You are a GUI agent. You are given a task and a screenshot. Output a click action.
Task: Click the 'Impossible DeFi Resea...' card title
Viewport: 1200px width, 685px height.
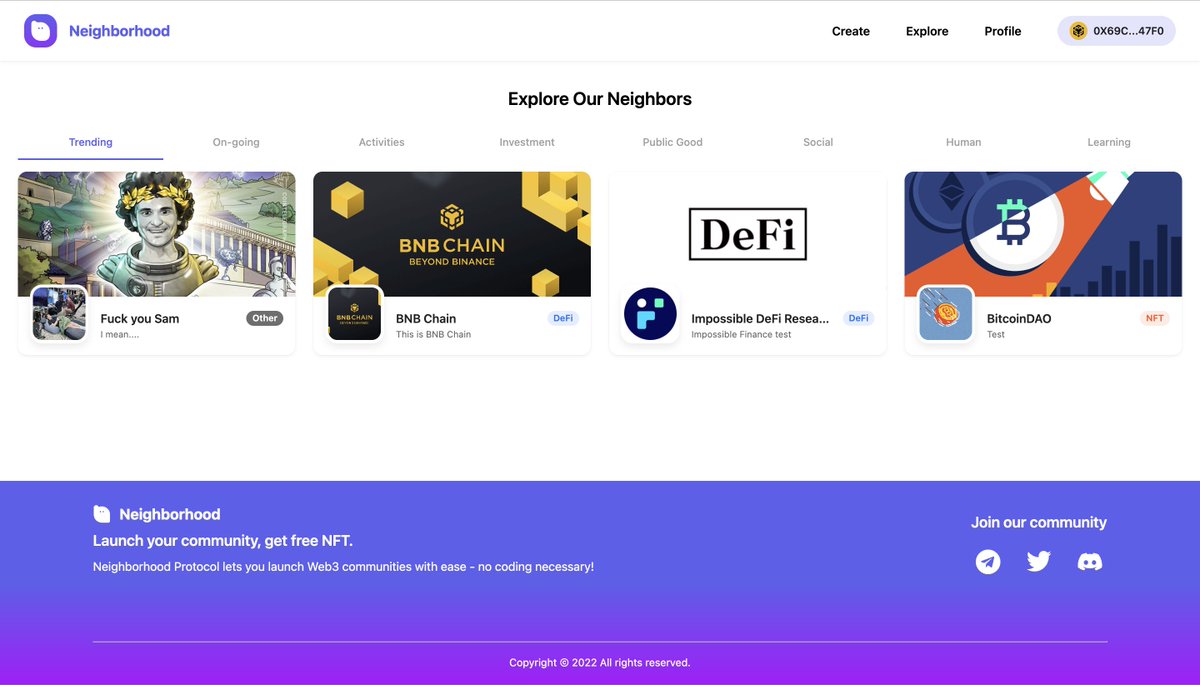[x=760, y=319]
